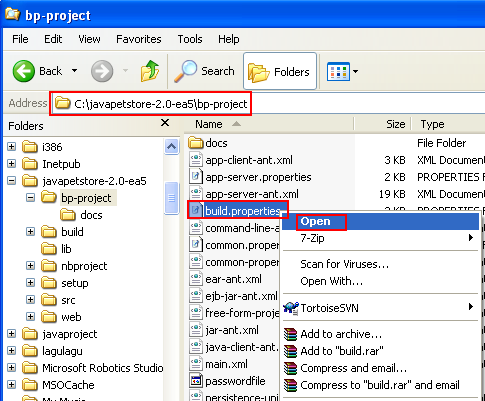
Task: Click the passwordfile file icon
Action: tap(196, 380)
